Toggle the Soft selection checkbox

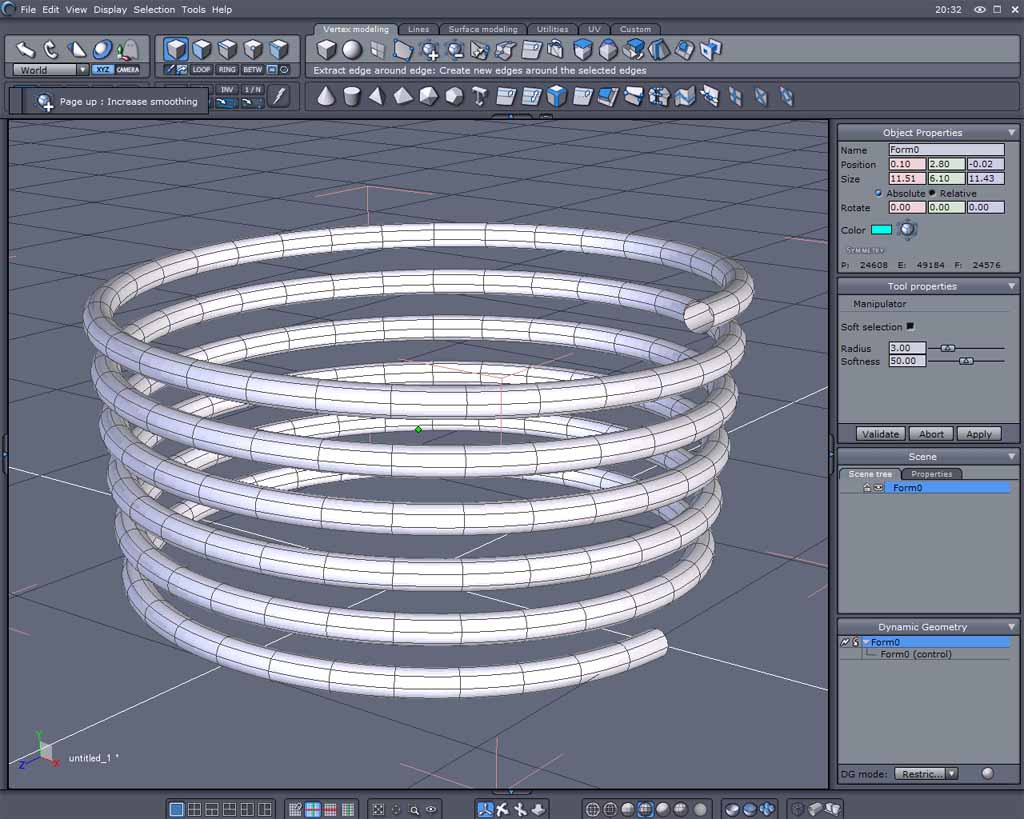pos(910,326)
